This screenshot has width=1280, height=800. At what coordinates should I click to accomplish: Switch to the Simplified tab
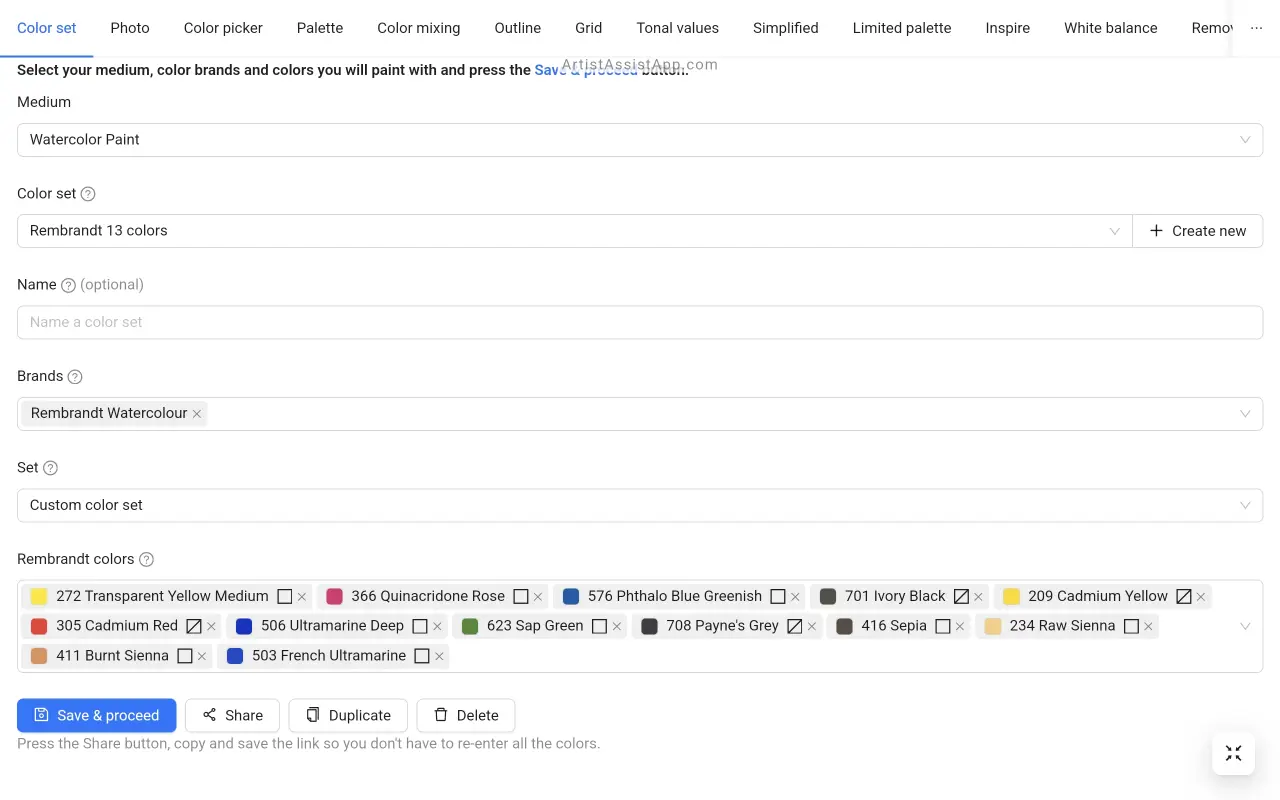click(786, 28)
